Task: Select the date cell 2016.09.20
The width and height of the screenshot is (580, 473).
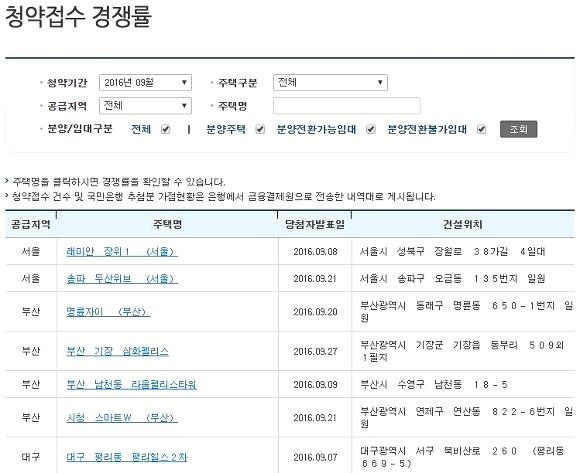Action: tap(315, 312)
